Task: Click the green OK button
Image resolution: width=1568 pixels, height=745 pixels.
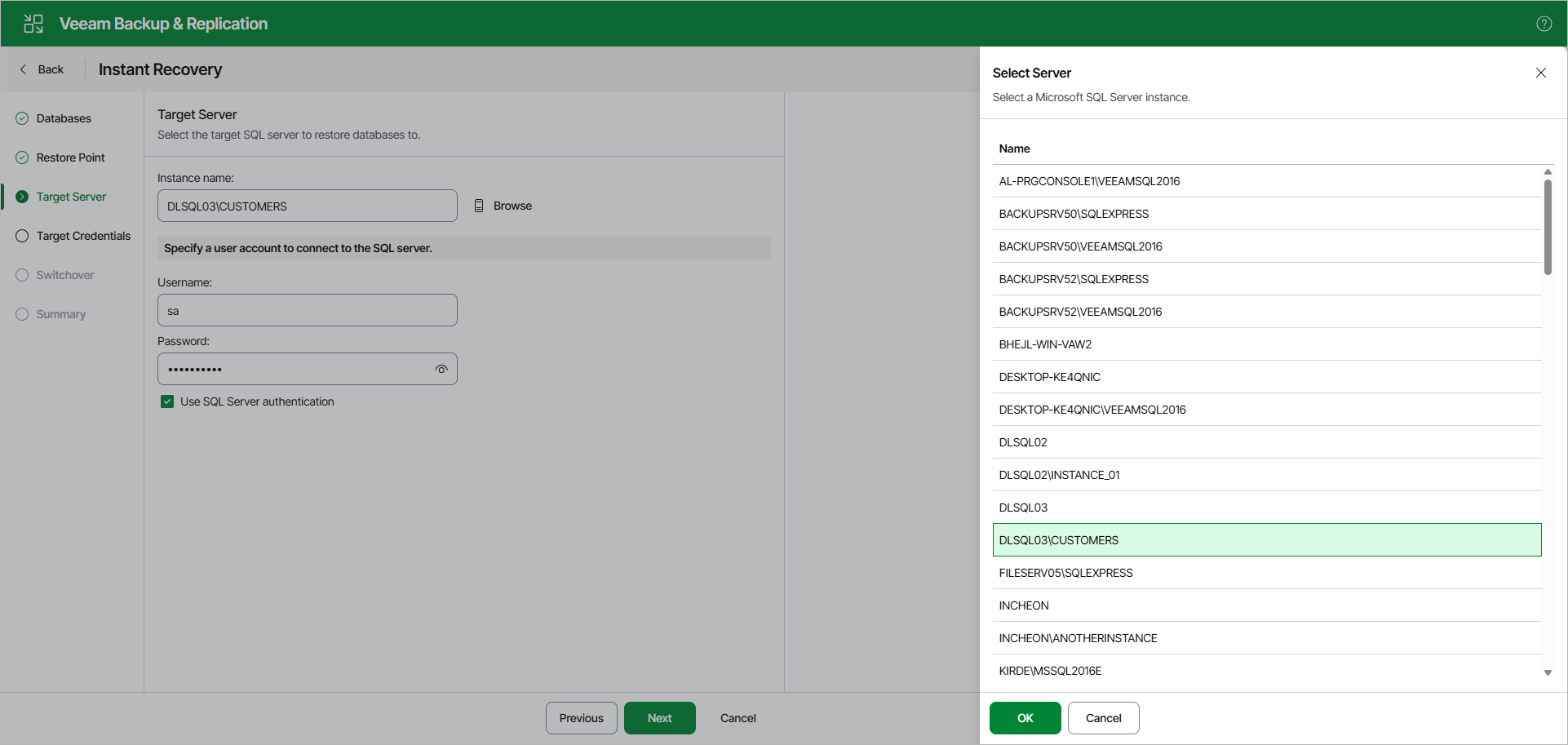Action: pos(1025,718)
